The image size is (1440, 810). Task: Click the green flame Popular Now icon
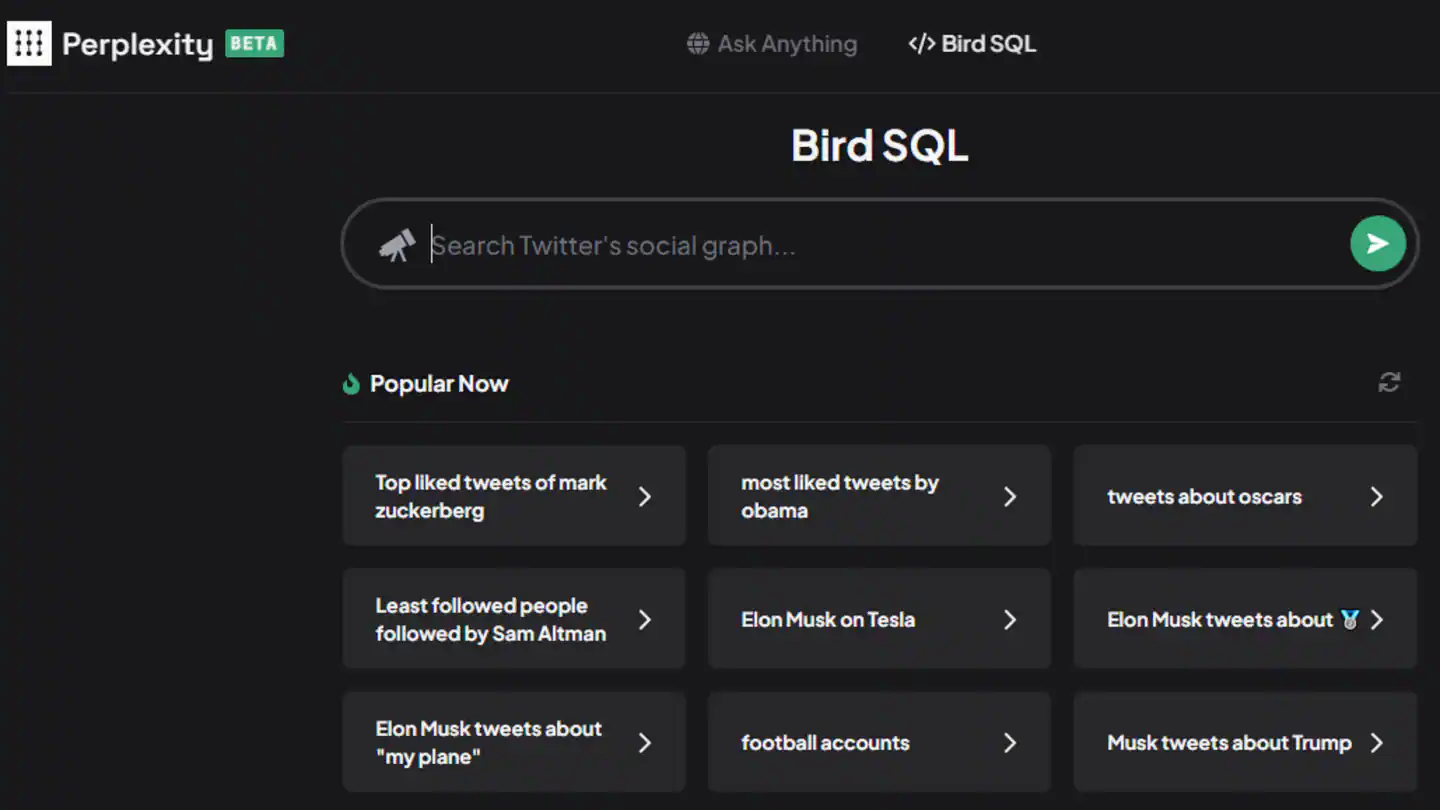pyautogui.click(x=351, y=384)
